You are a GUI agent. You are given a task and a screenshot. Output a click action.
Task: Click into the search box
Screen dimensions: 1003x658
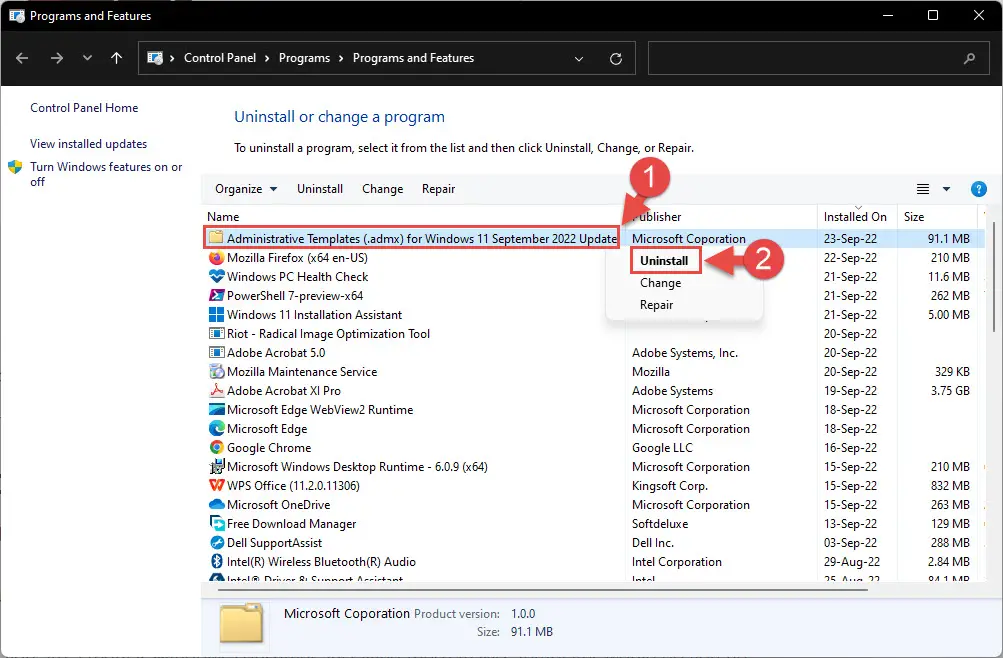(819, 58)
